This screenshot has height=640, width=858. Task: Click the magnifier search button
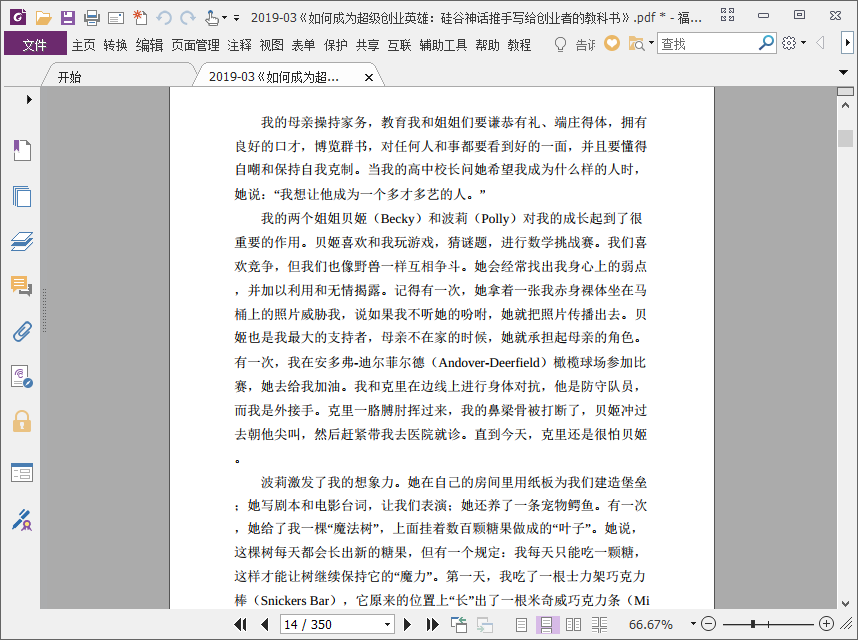[x=766, y=43]
